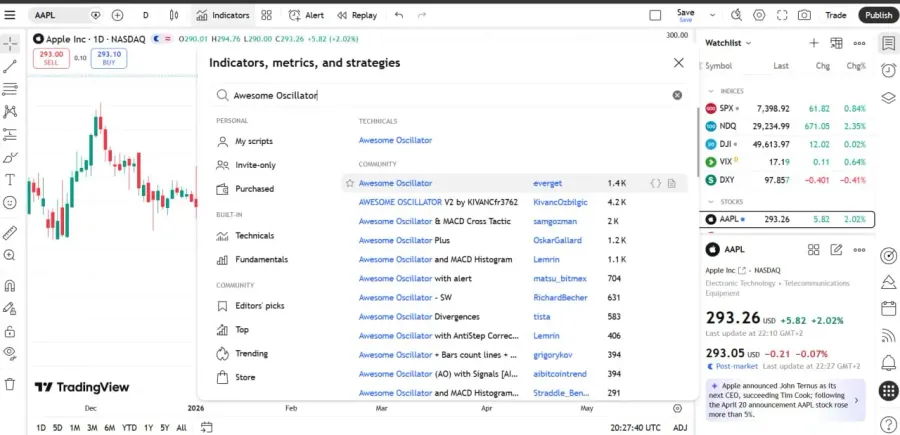This screenshot has height=435, width=900.
Task: Open chart layout grid selector
Action: coord(266,15)
